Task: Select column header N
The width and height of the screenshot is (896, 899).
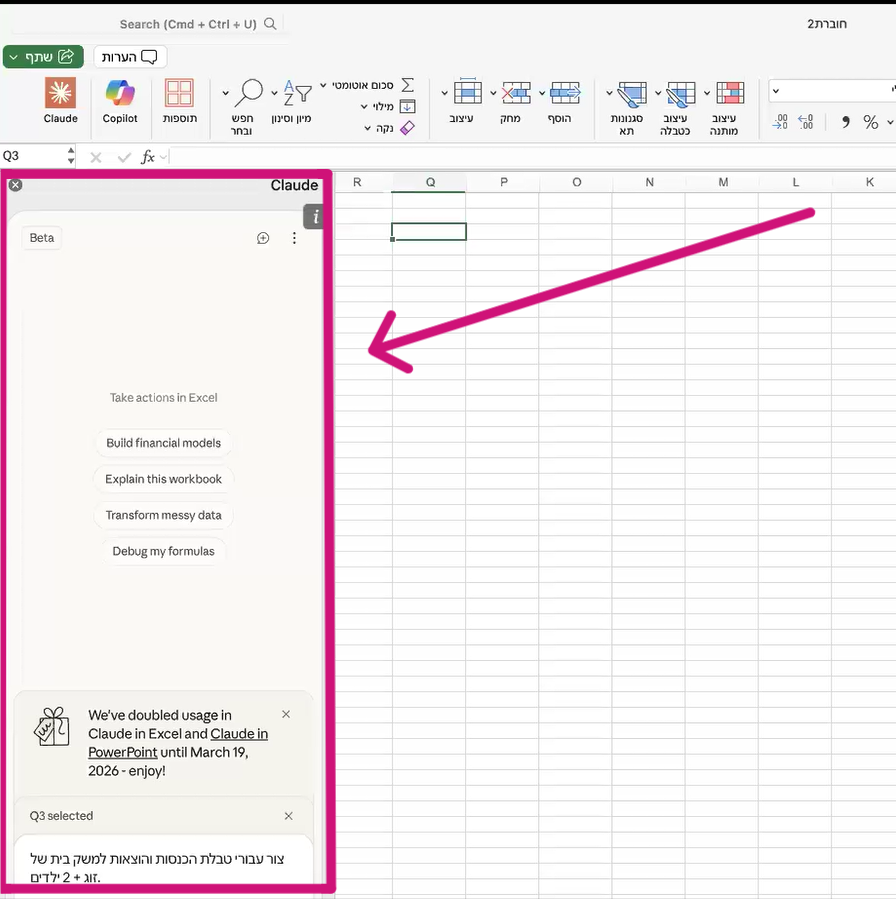Action: pos(649,182)
